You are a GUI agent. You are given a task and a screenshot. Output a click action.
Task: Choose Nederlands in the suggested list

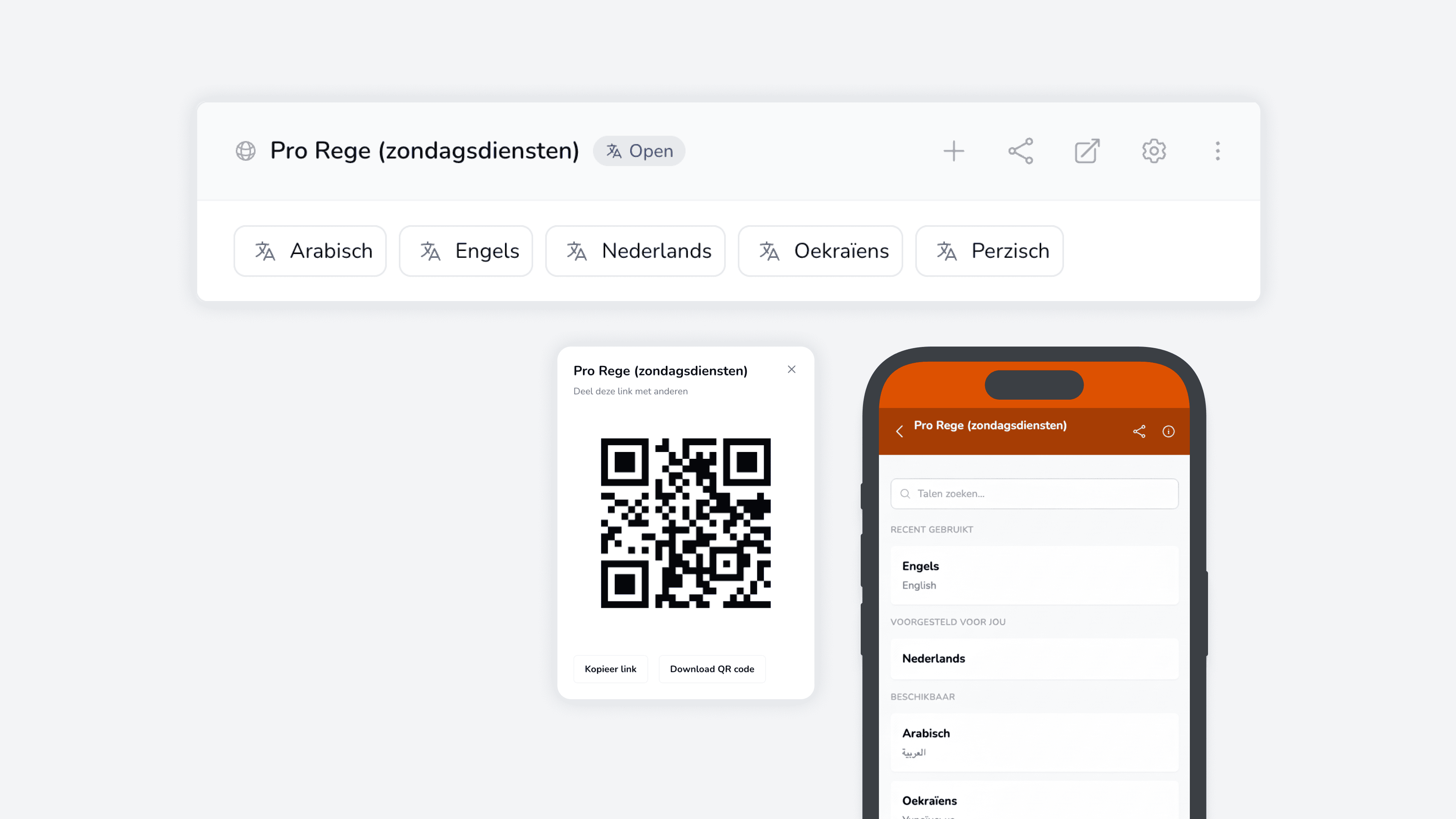(1034, 659)
